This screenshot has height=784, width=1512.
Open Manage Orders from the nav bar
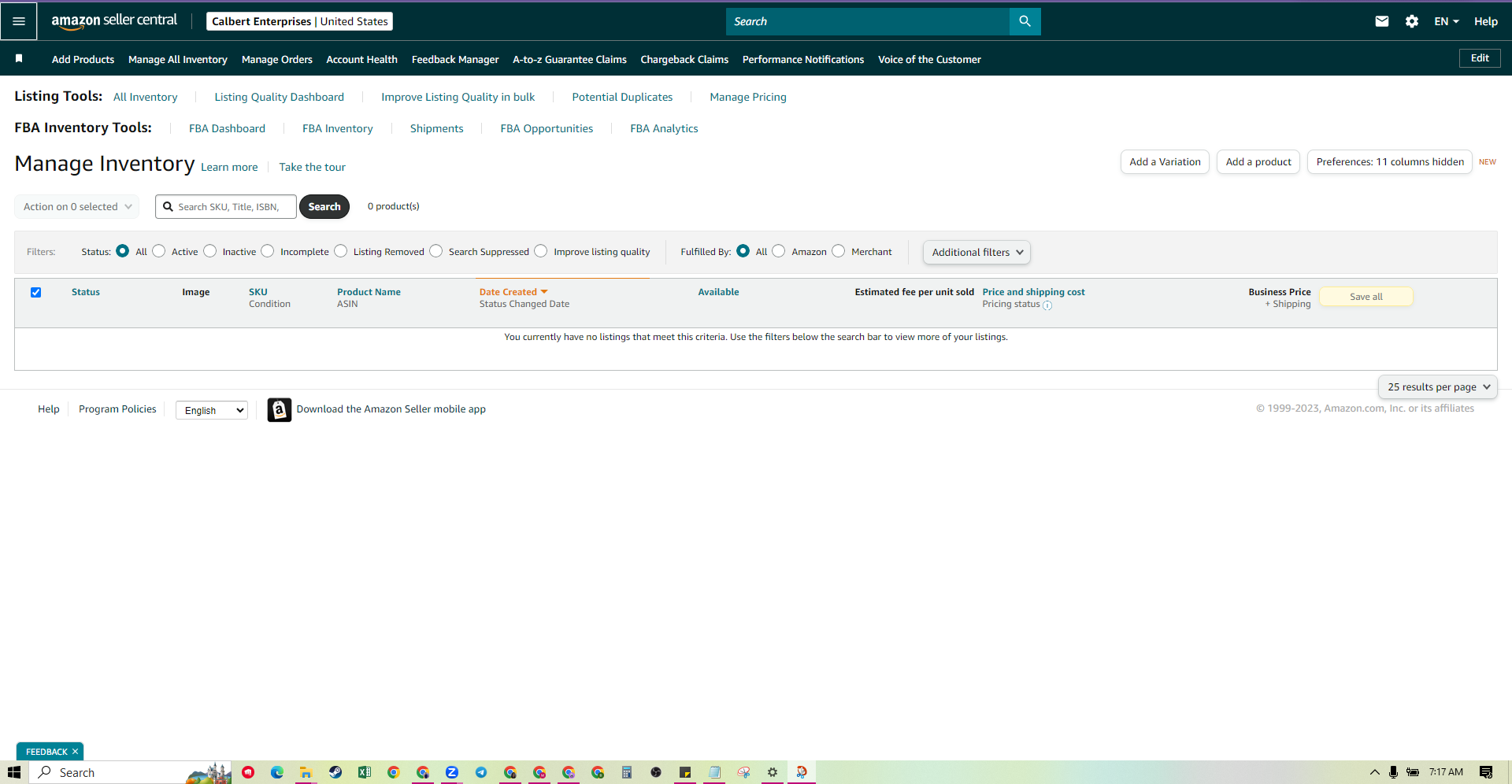coord(277,59)
